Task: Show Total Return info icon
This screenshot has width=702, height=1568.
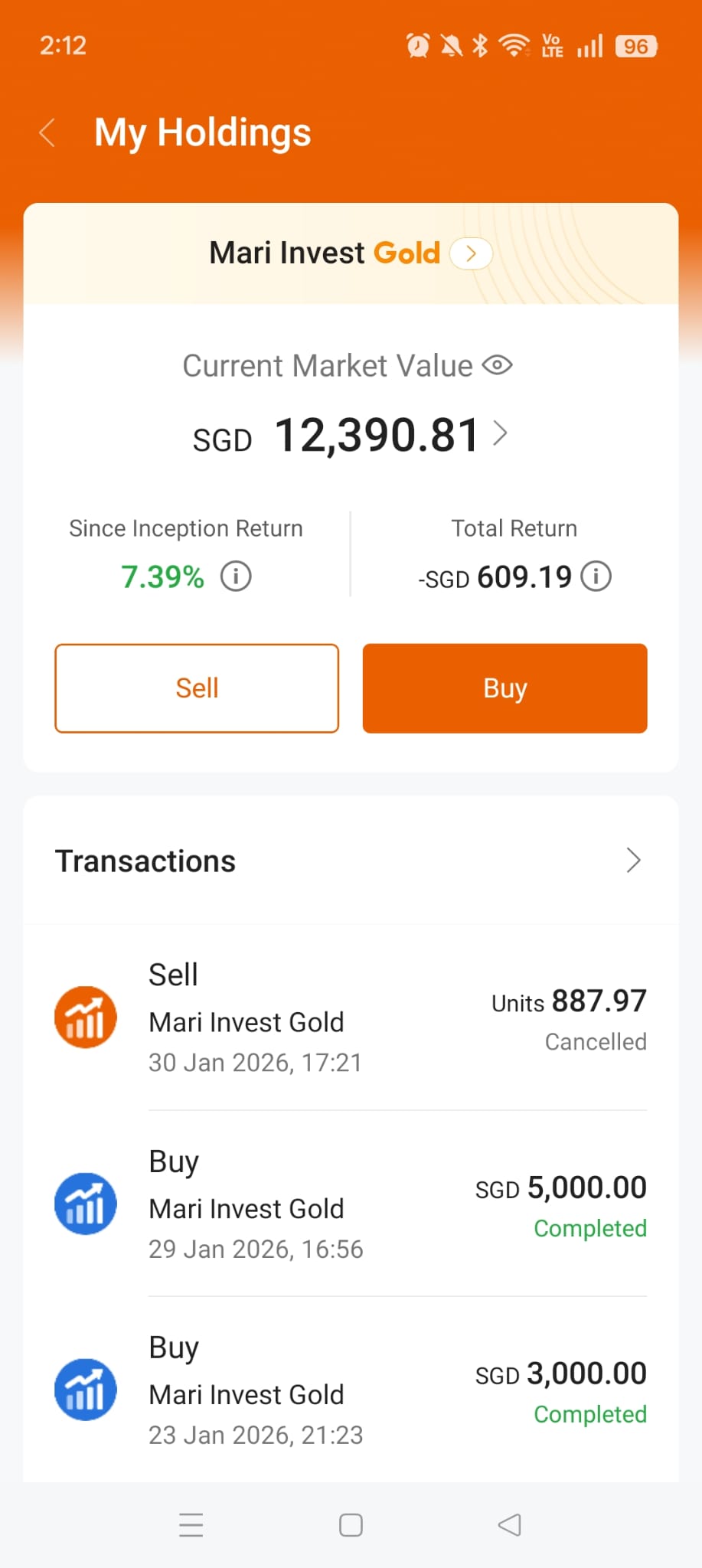Action: coord(596,577)
